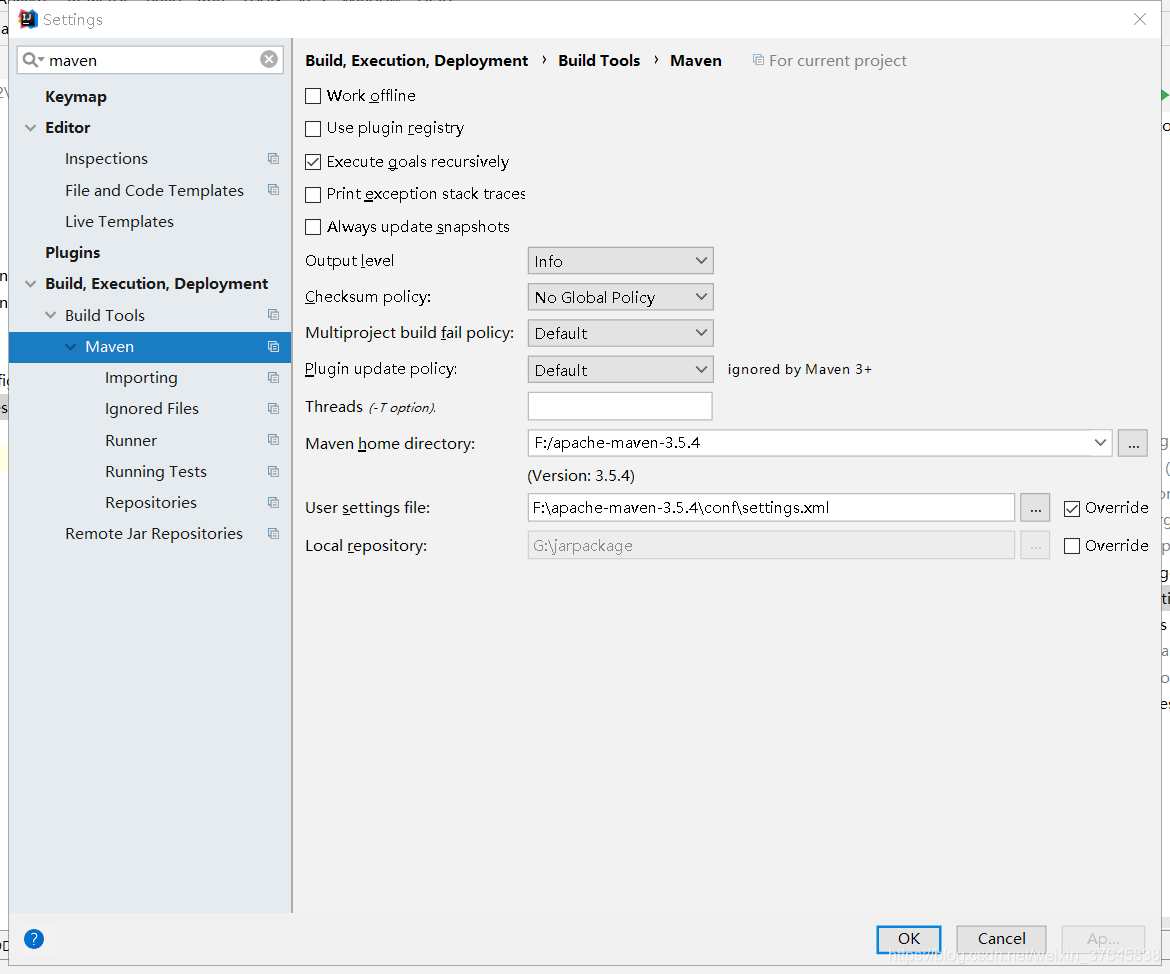Toggle Override for Local repository
Image resolution: width=1170 pixels, height=974 pixels.
(x=1072, y=546)
